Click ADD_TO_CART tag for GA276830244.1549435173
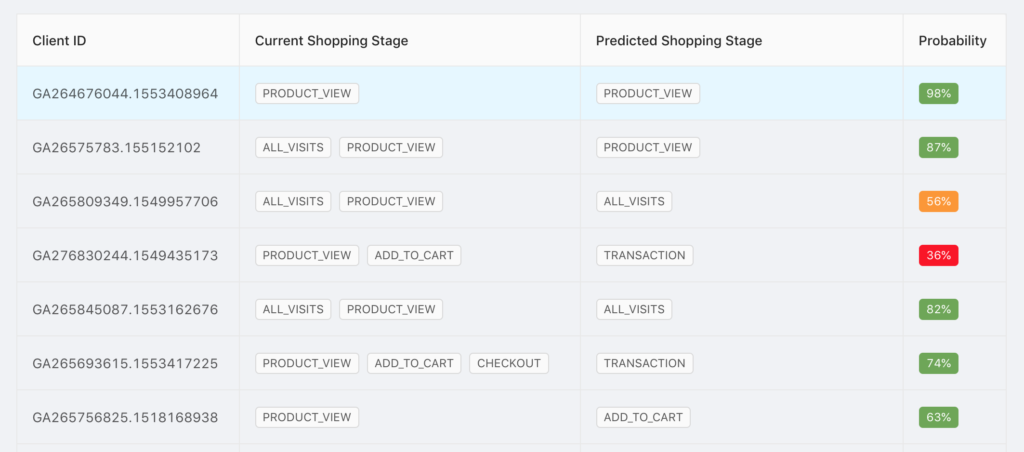The image size is (1024, 452). (x=414, y=255)
